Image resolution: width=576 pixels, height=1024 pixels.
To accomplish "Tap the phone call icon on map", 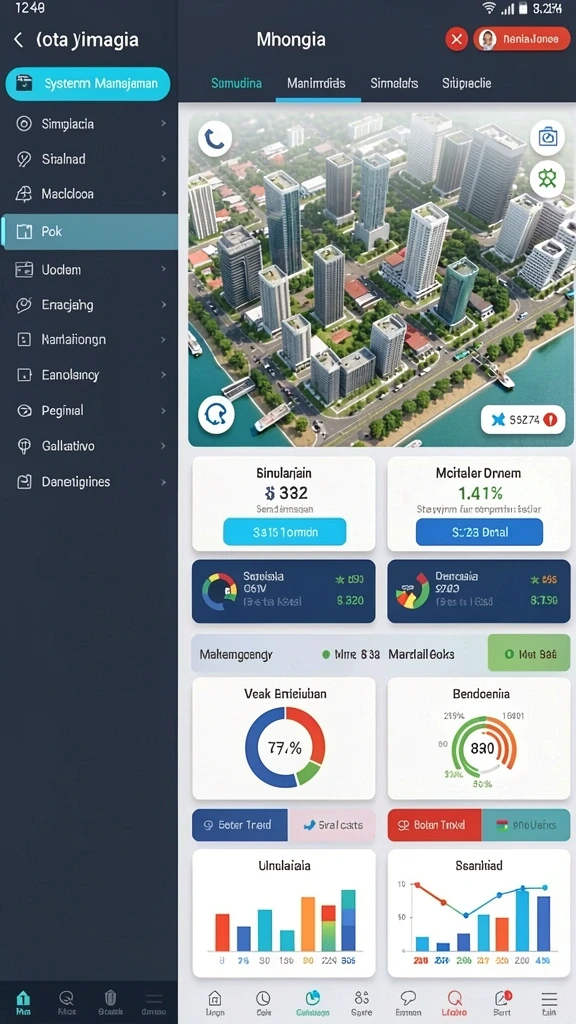I will 215,138.
